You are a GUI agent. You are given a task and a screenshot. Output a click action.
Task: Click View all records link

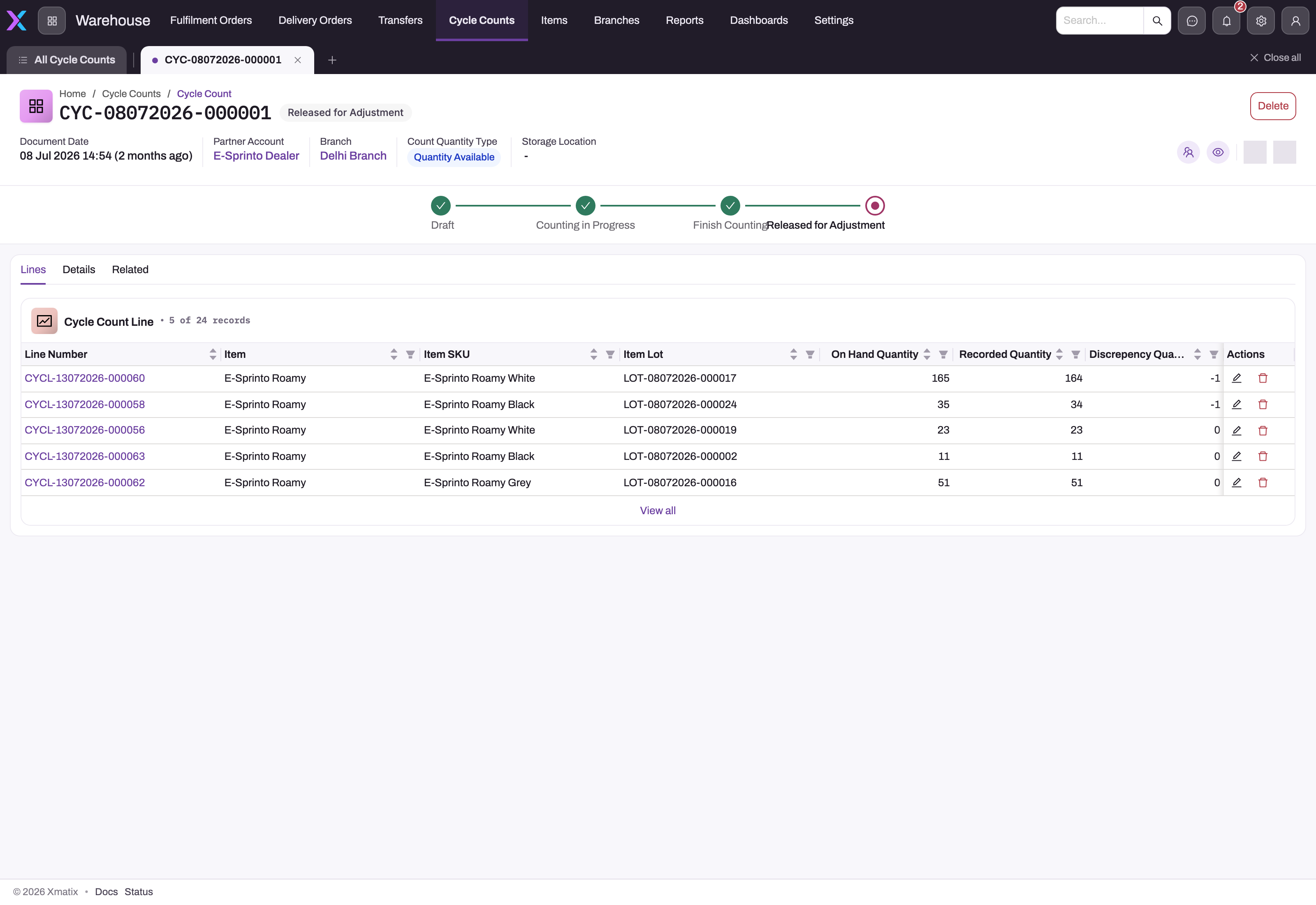tap(658, 511)
